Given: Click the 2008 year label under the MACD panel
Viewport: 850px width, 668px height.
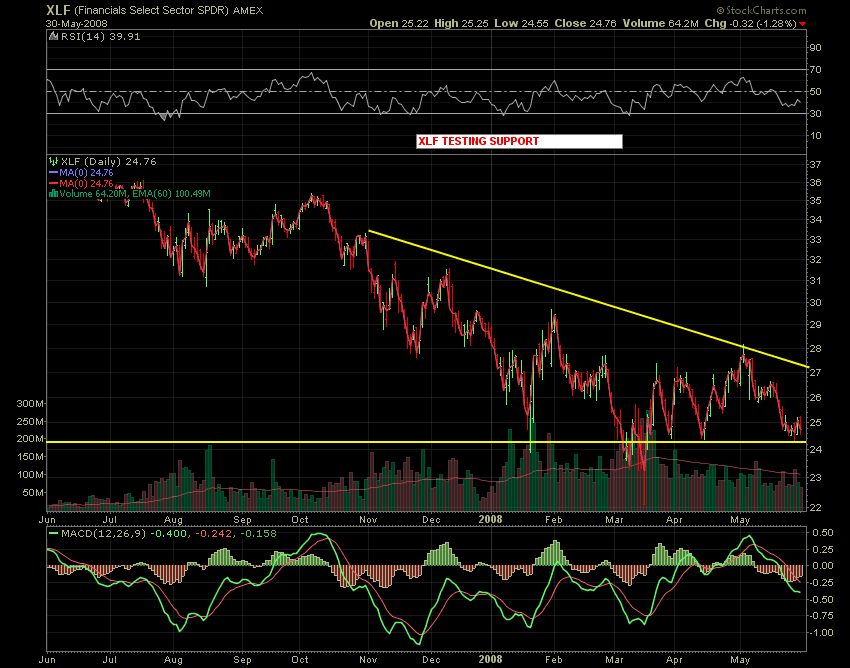Looking at the screenshot, I should coord(490,659).
